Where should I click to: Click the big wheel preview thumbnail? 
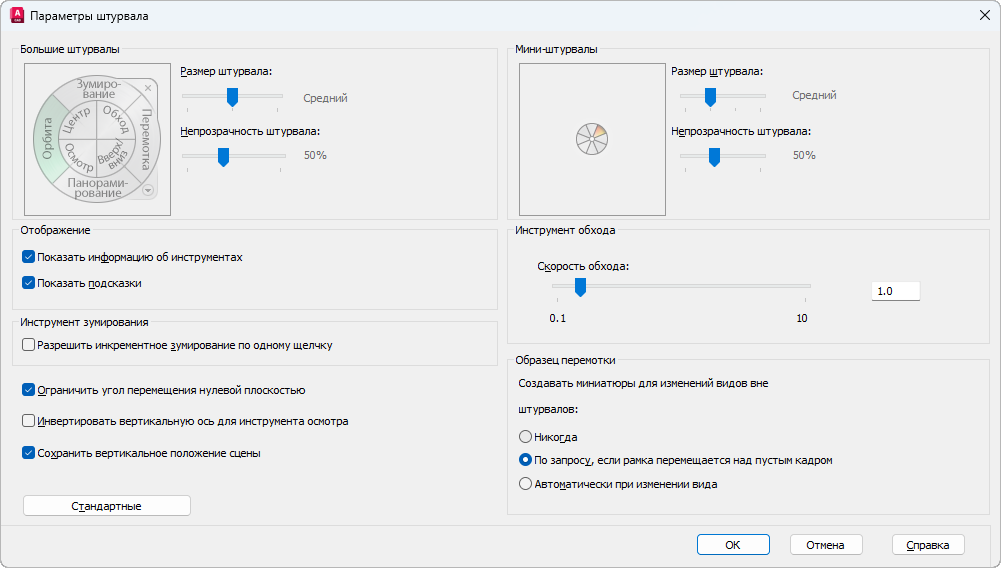tap(97, 139)
